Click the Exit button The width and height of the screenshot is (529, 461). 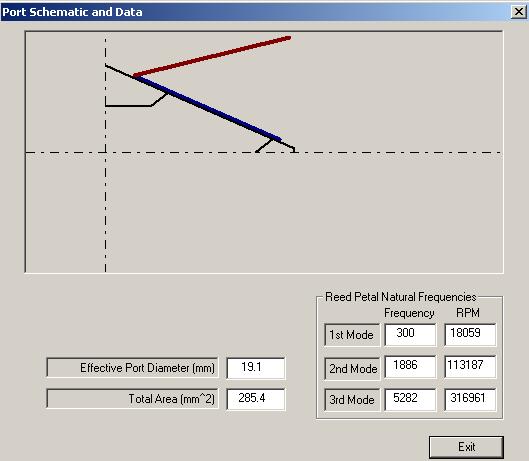[466, 447]
